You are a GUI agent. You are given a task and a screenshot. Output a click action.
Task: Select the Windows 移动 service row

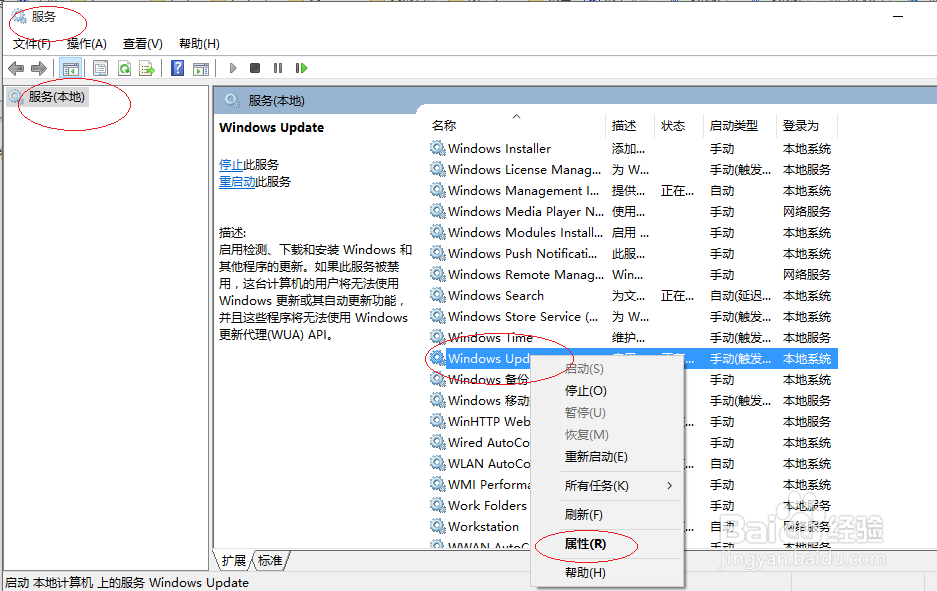tap(489, 400)
